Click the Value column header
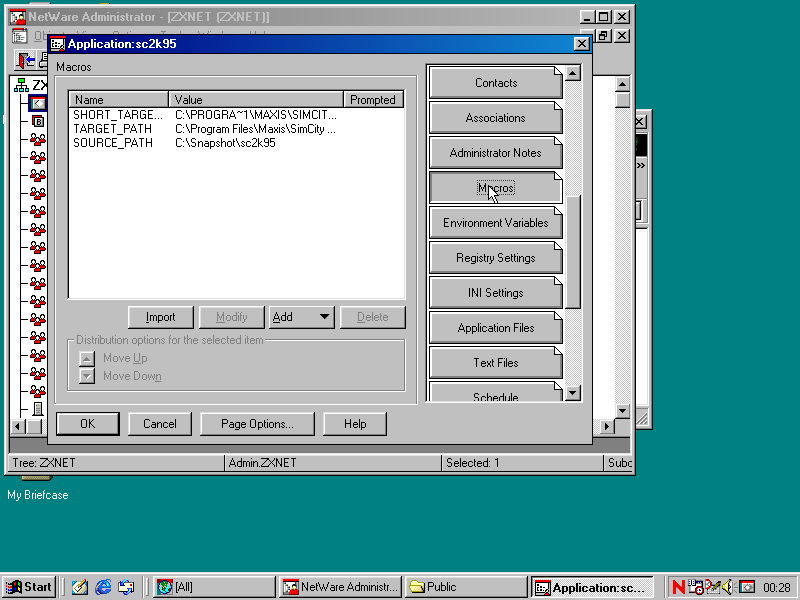800x600 pixels. [256, 99]
